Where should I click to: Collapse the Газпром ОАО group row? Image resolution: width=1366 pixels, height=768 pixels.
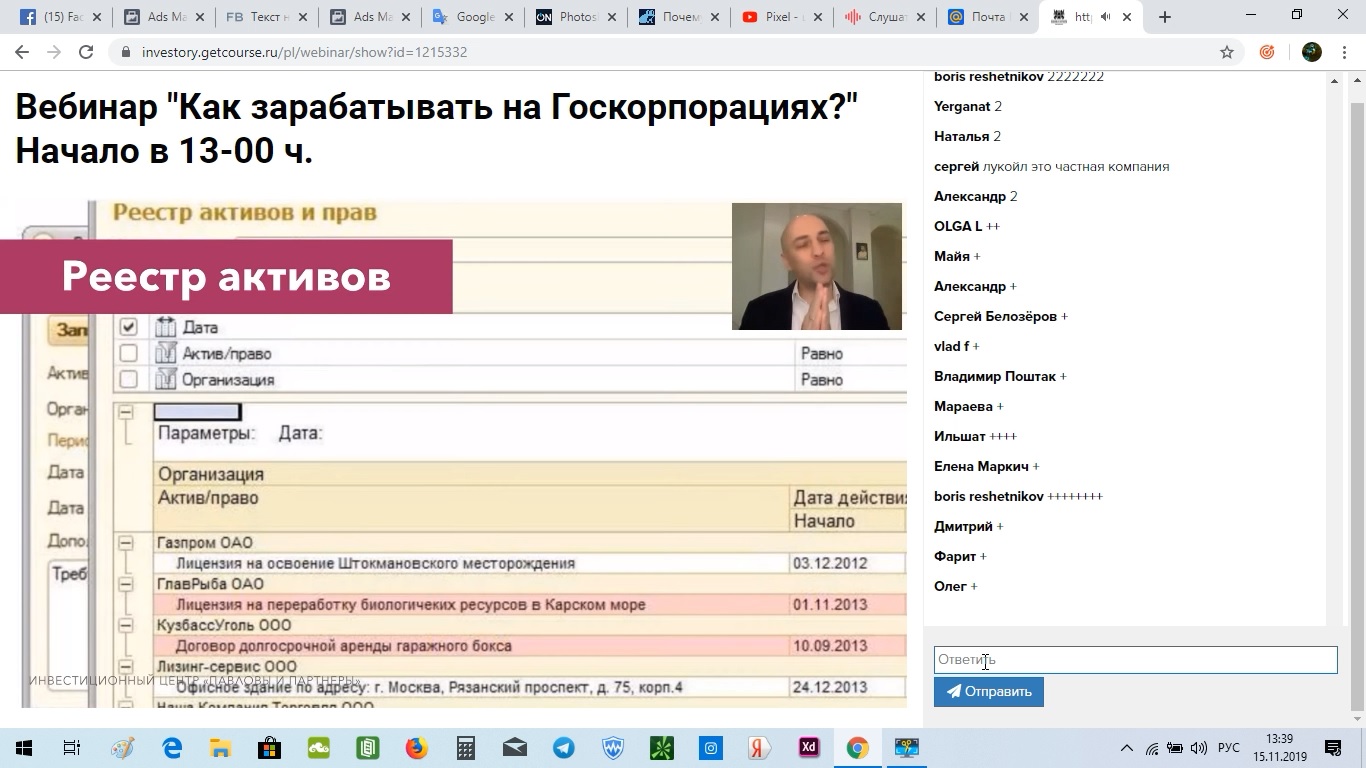(124, 541)
